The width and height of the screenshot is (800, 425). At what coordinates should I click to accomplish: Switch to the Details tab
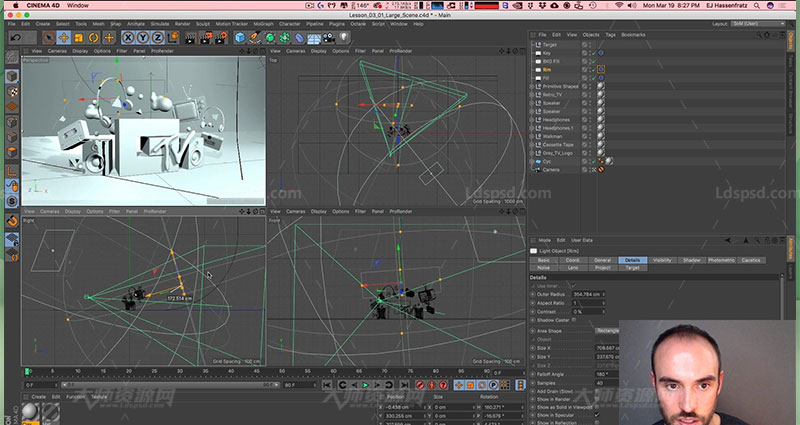(633, 260)
